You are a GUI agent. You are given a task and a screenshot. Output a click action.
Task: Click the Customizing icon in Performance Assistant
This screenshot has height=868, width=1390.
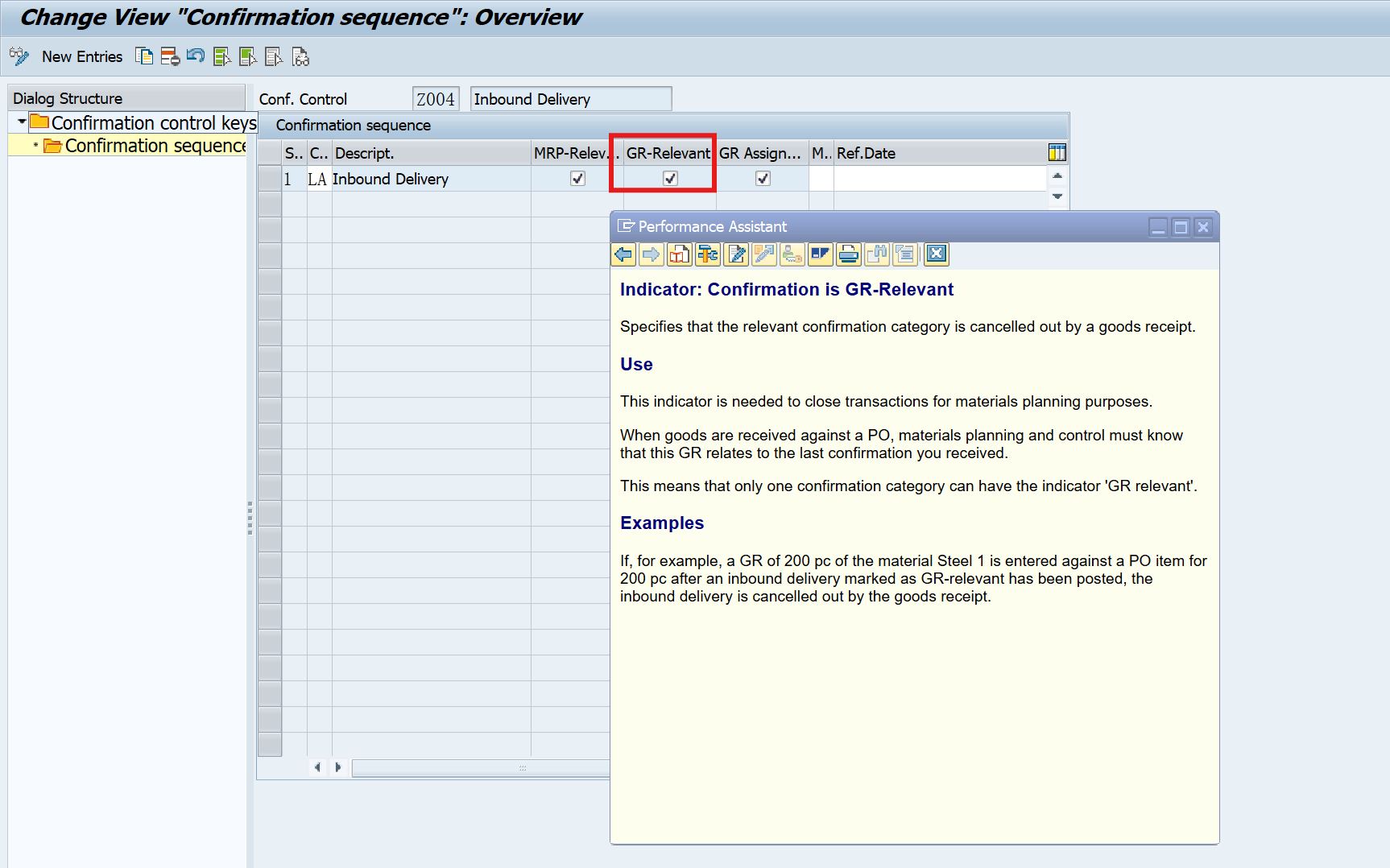tap(764, 254)
